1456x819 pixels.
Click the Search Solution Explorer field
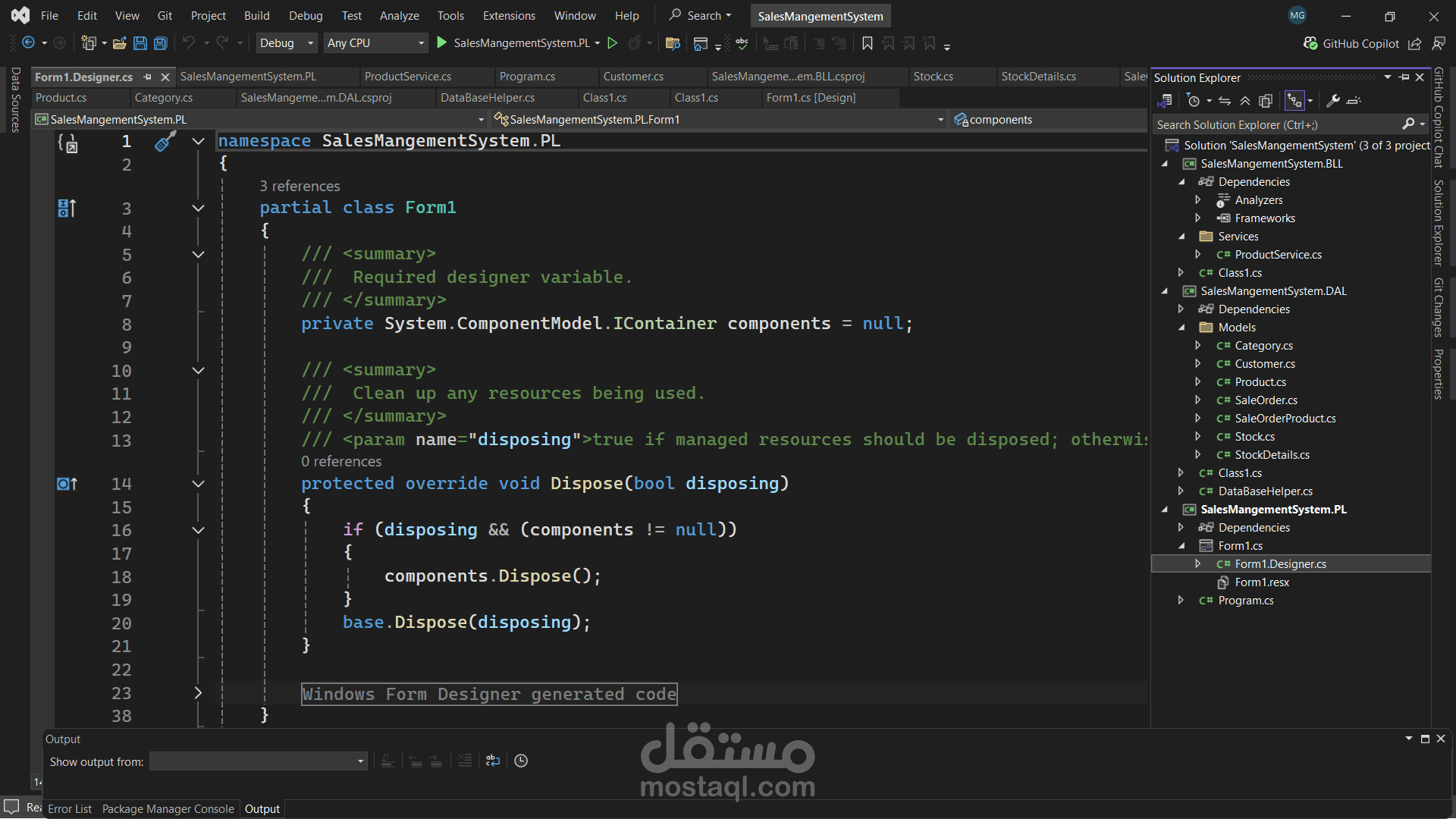click(1276, 124)
